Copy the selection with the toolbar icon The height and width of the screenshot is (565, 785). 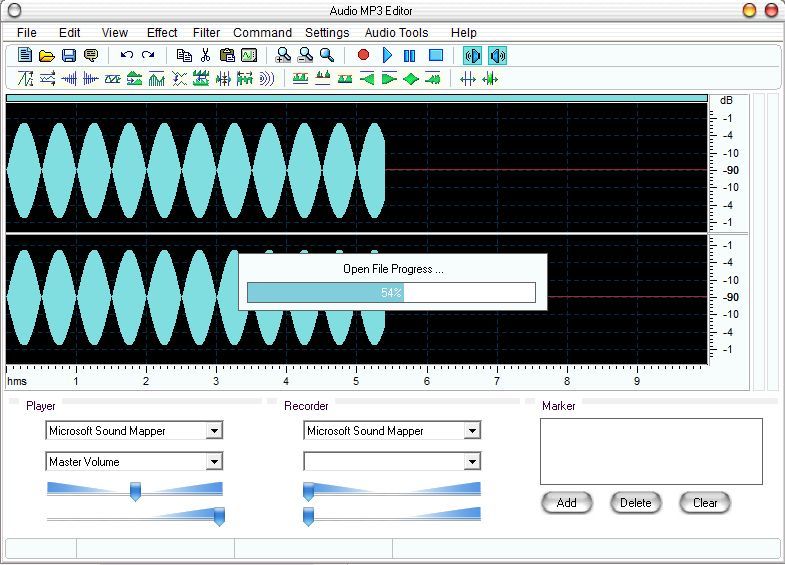[x=184, y=55]
